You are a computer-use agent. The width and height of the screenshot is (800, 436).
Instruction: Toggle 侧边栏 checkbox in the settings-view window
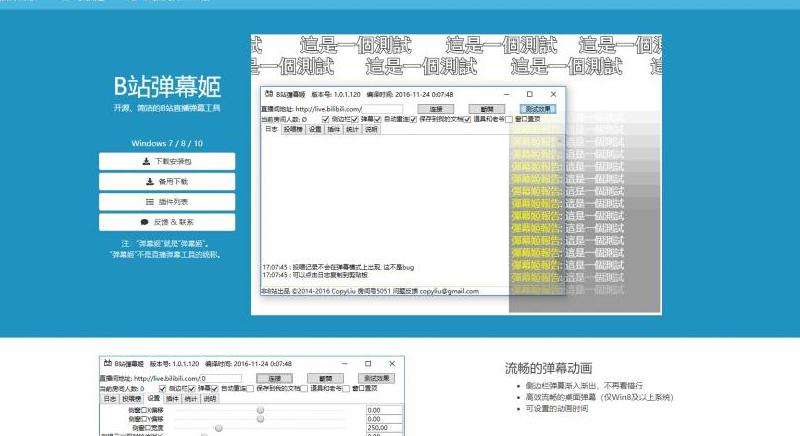pos(163,389)
